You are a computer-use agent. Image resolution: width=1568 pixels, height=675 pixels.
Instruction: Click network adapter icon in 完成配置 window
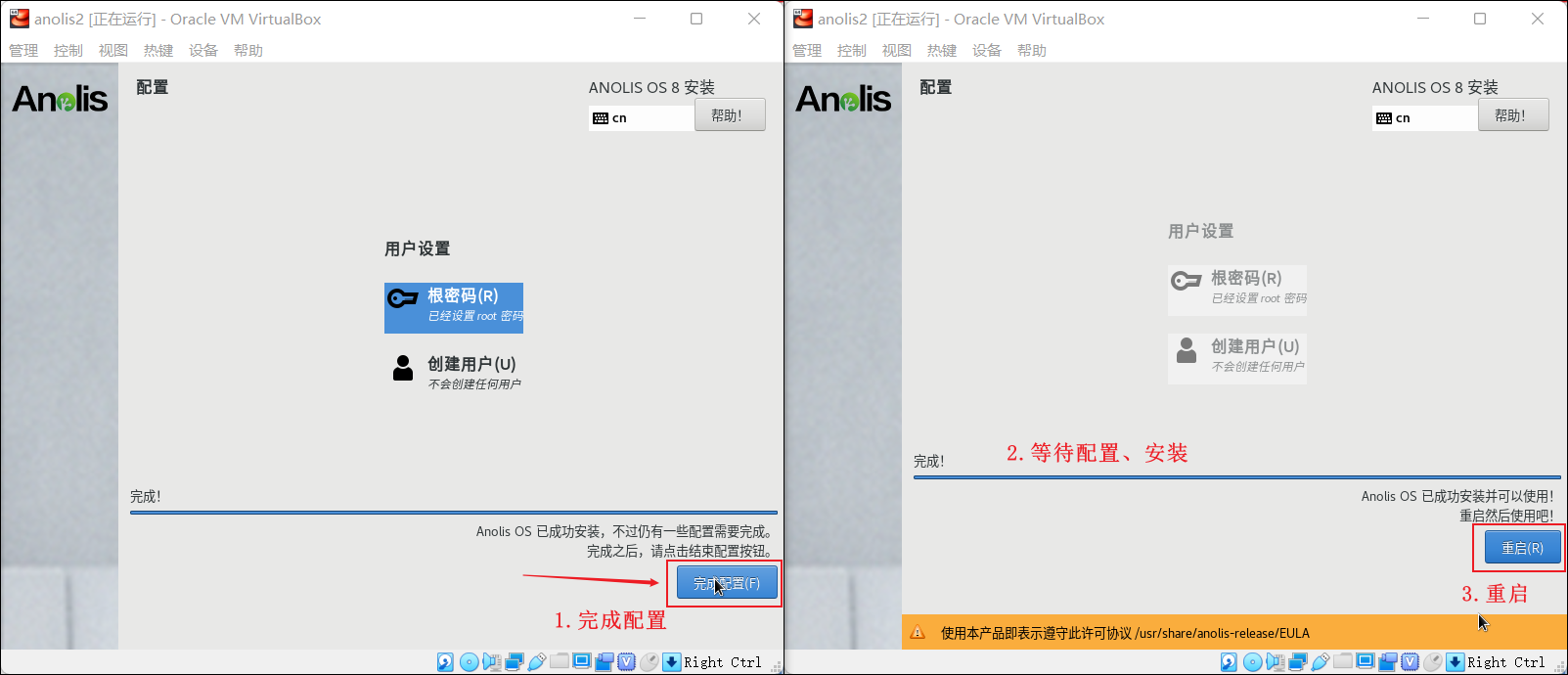pyautogui.click(x=515, y=662)
